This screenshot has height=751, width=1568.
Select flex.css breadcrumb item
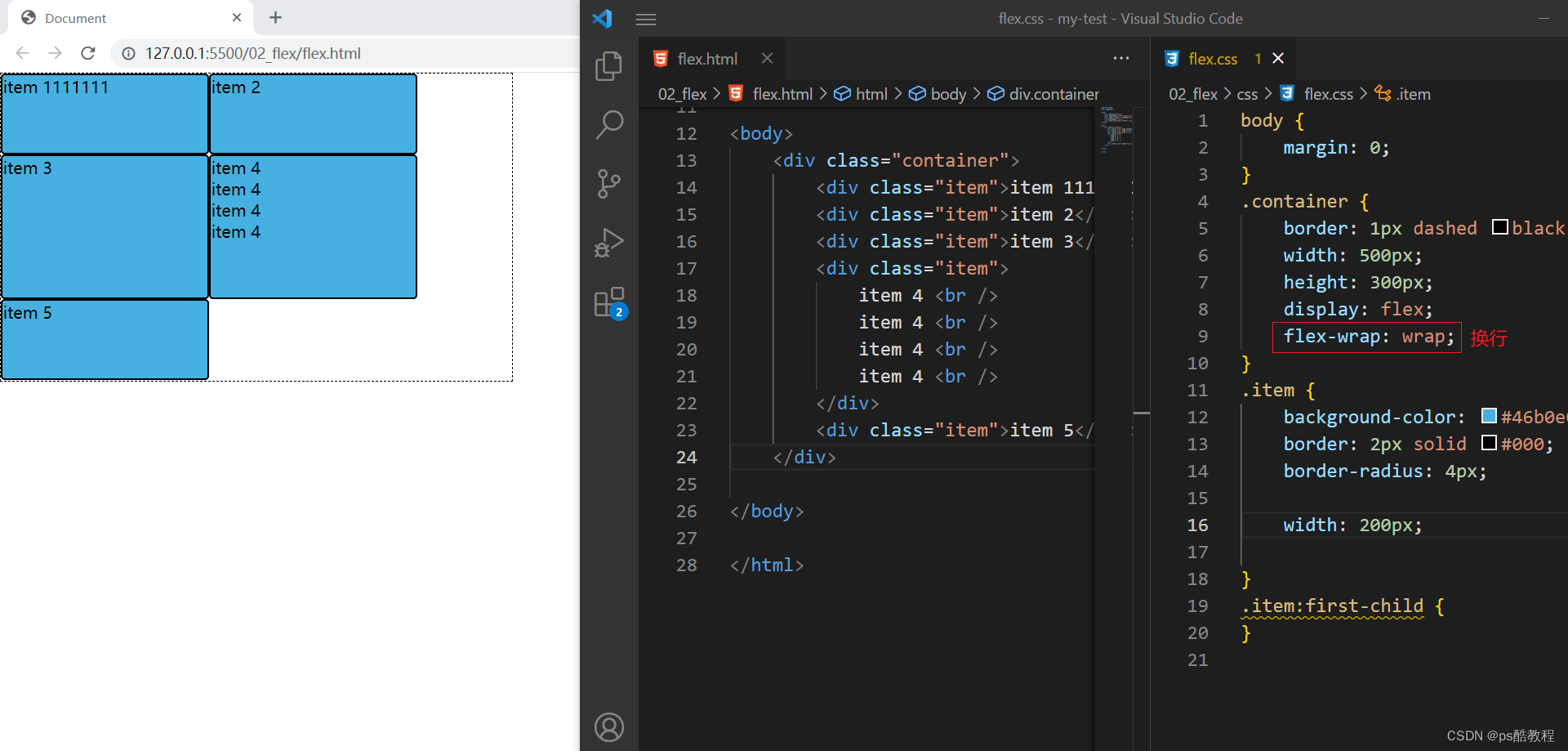click(x=1316, y=94)
